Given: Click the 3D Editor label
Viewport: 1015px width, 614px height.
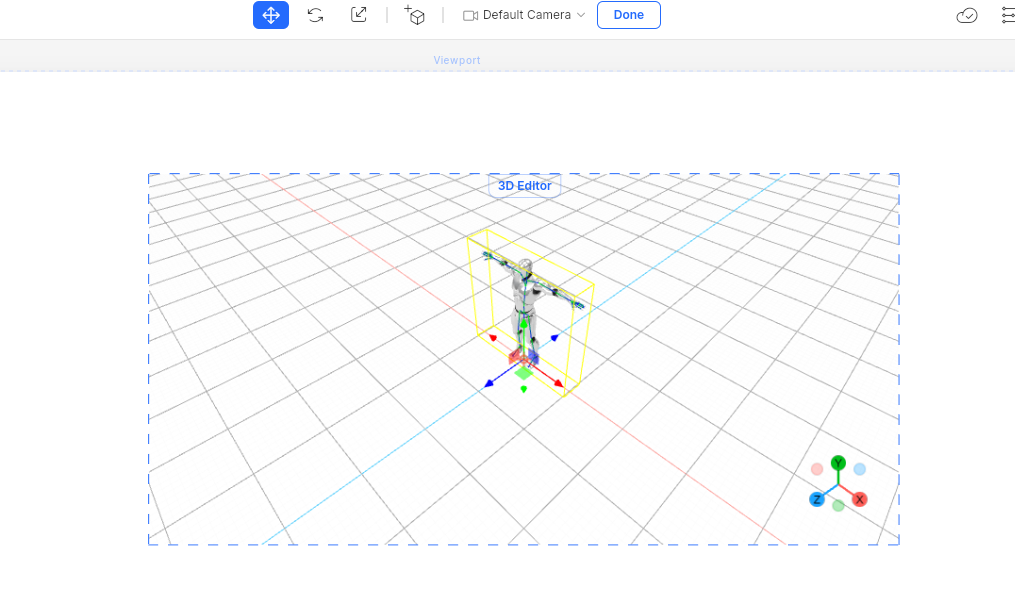Looking at the screenshot, I should click(524, 186).
